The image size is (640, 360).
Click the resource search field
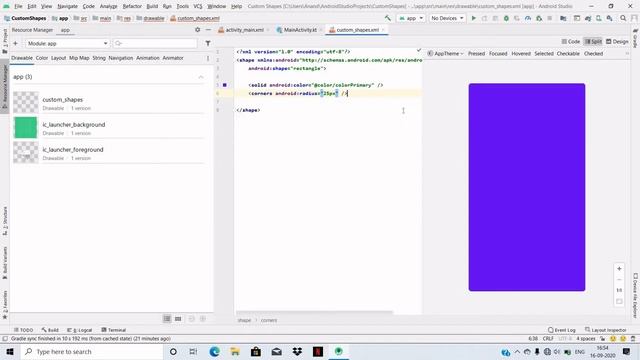tap(155, 43)
